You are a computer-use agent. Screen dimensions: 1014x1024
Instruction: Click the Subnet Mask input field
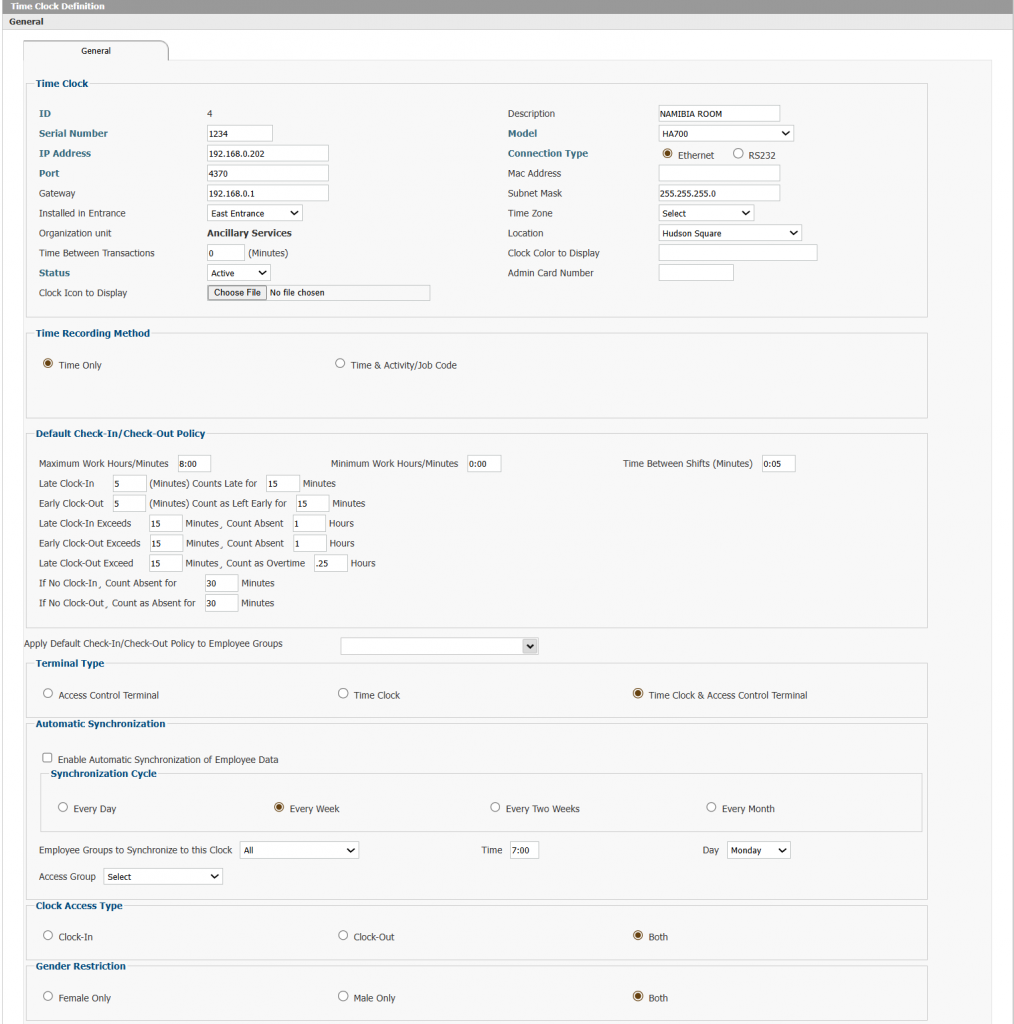point(719,193)
